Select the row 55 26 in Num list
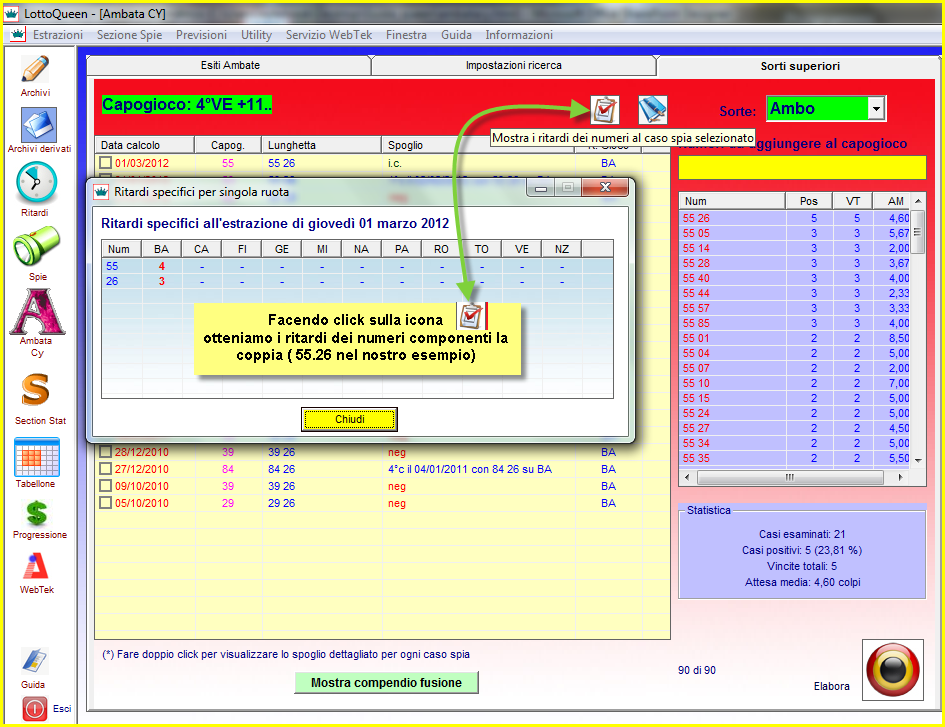The width and height of the screenshot is (945, 727). [794, 218]
